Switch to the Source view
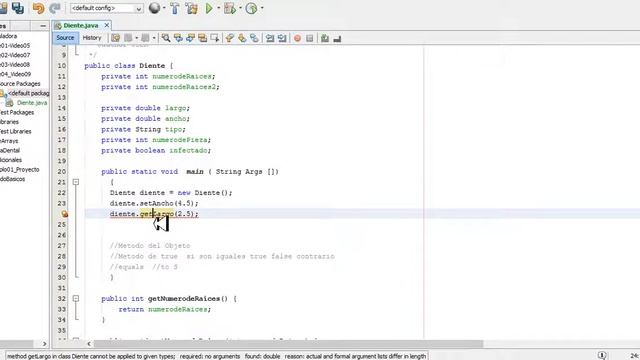The image size is (640, 360). (65, 38)
